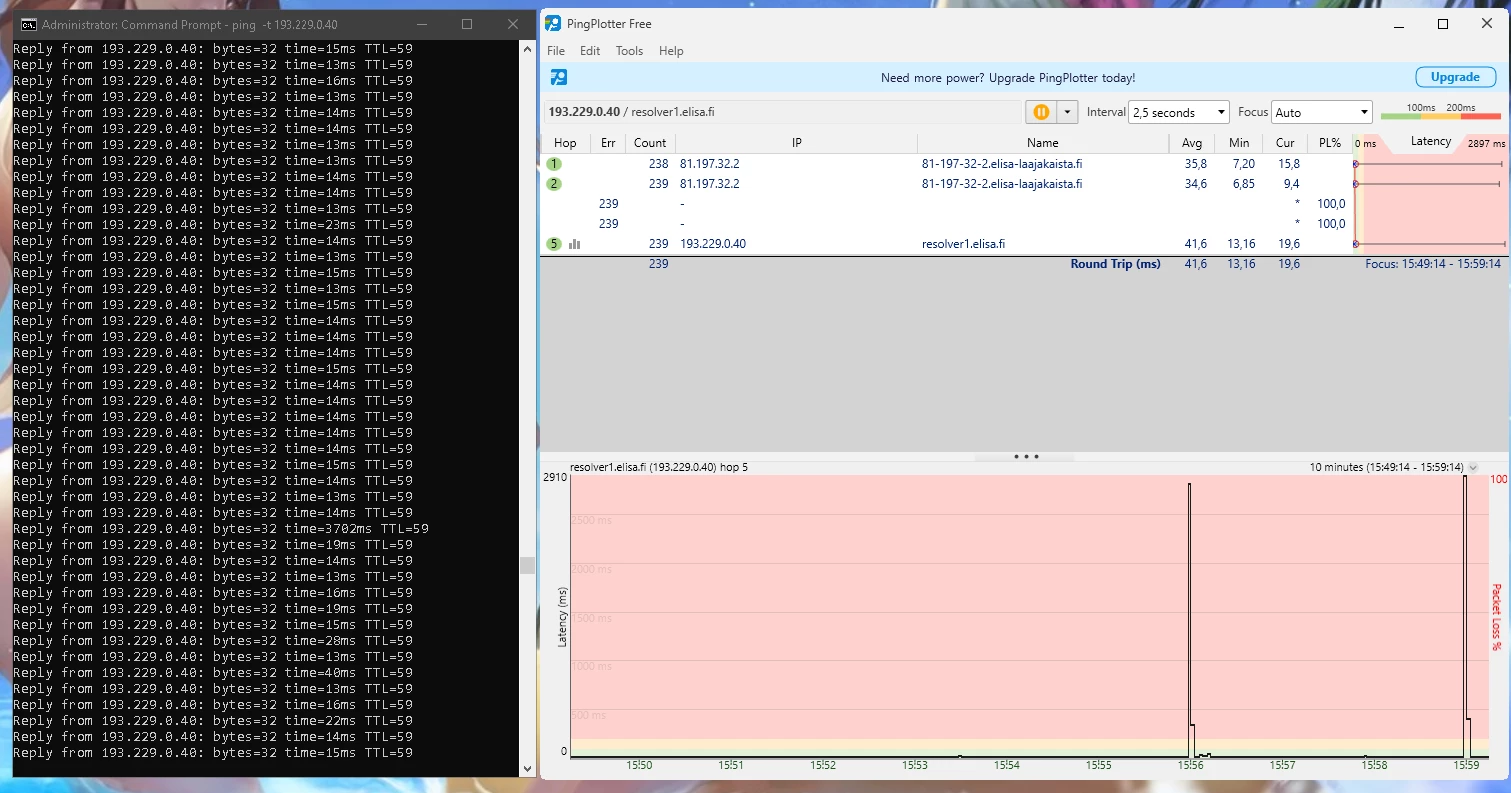Image resolution: width=1511 pixels, height=793 pixels.
Task: Click the PingPlotter logo in the upgrade banner
Action: point(559,77)
